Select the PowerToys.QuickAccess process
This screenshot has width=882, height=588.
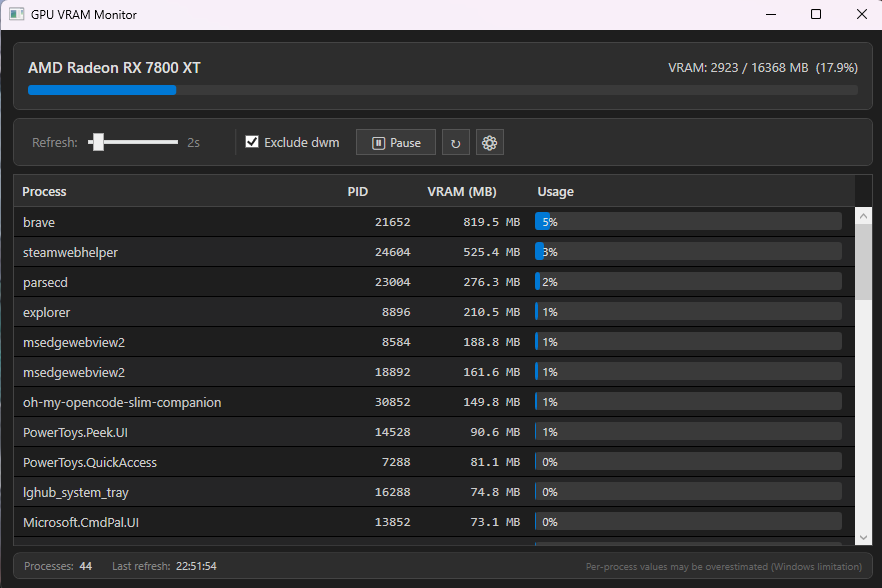(90, 463)
